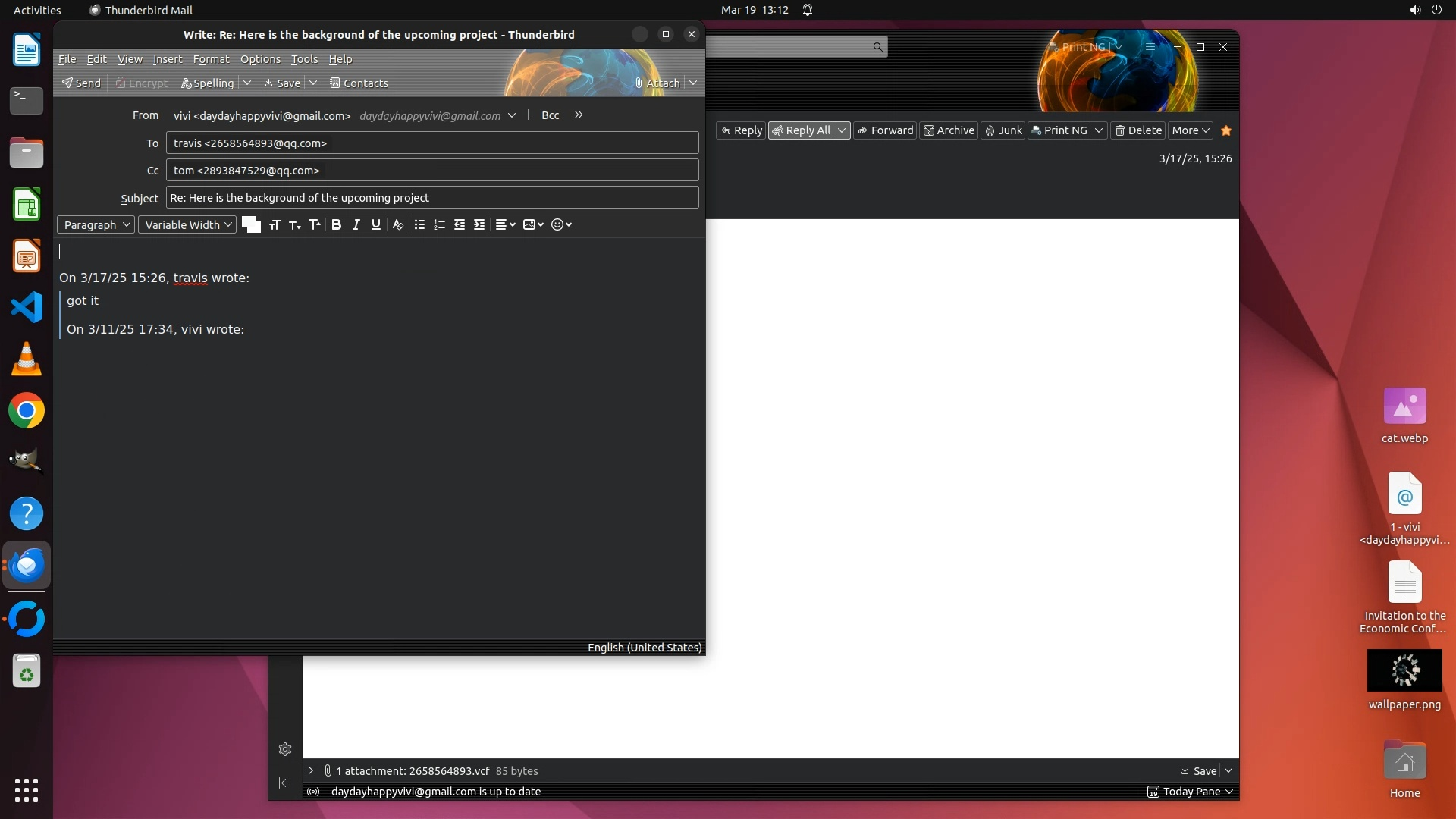Click Forward in the message toolbar
The width and height of the screenshot is (1456, 819).
885,130
